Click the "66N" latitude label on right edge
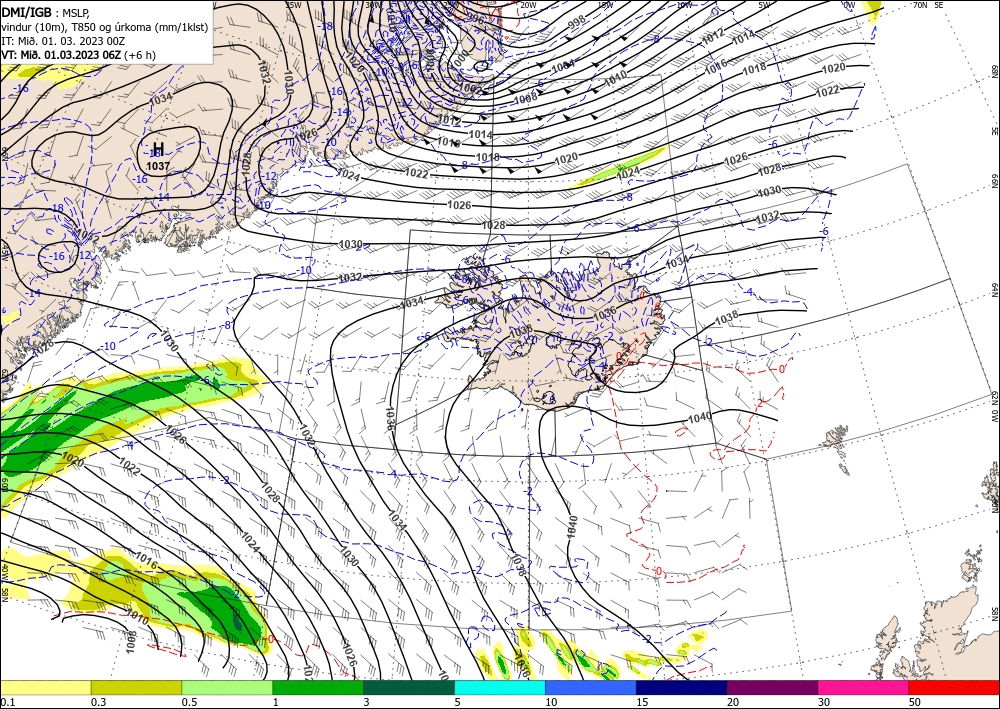This screenshot has width=1000, height=709. tap(994, 181)
